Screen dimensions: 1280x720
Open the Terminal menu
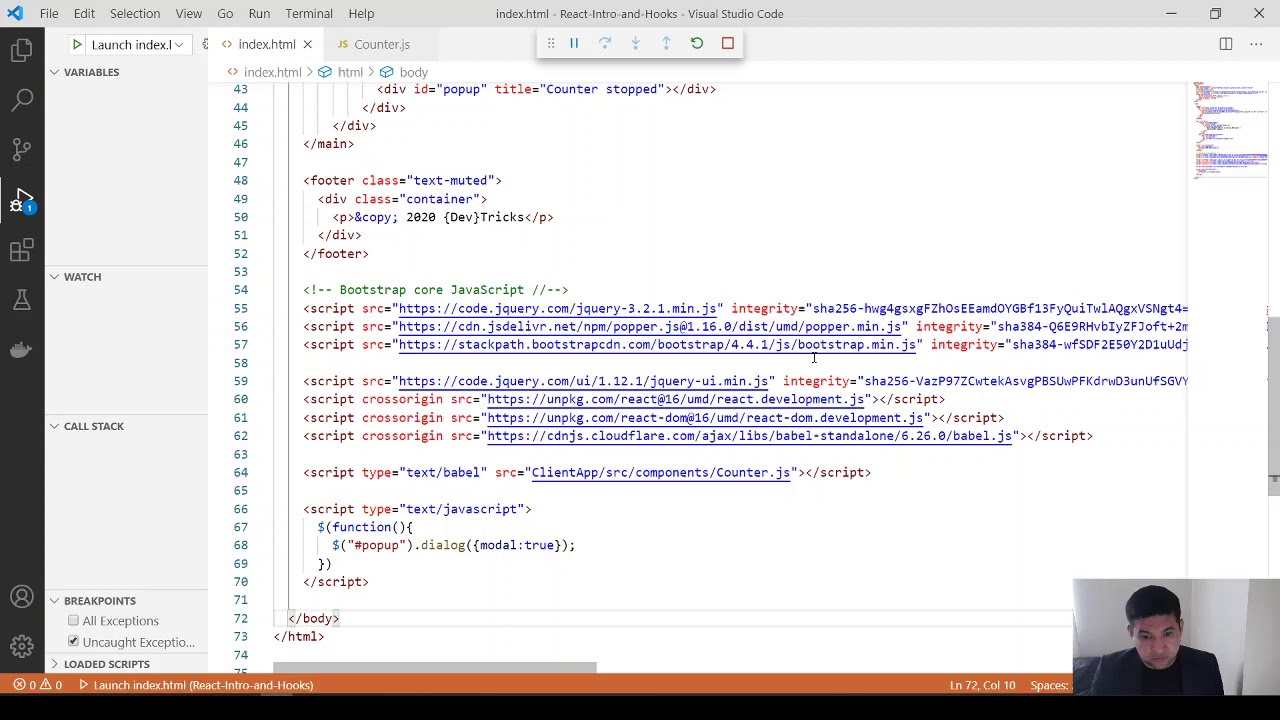point(309,14)
